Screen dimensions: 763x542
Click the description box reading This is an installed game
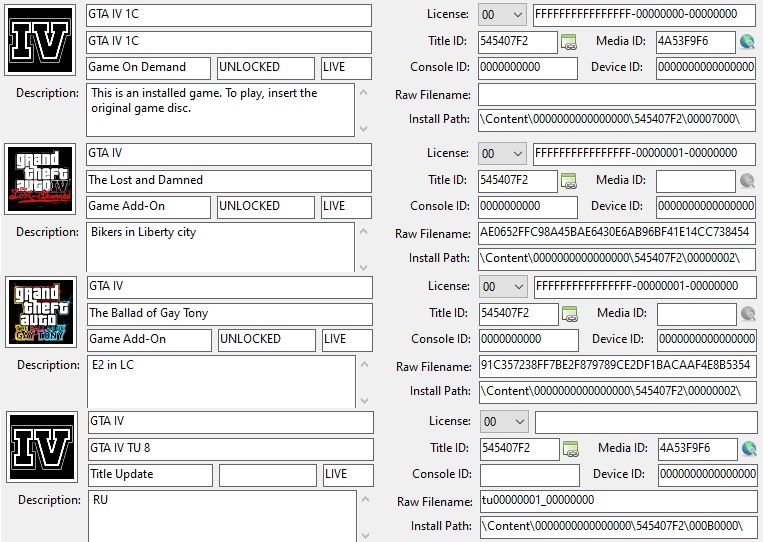coord(220,110)
